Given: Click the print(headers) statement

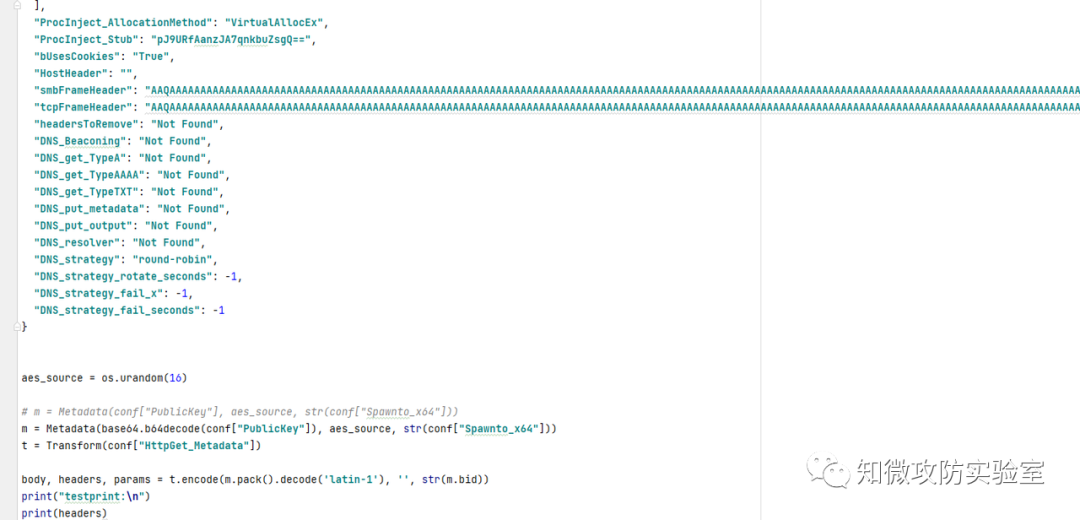Looking at the screenshot, I should [x=64, y=513].
